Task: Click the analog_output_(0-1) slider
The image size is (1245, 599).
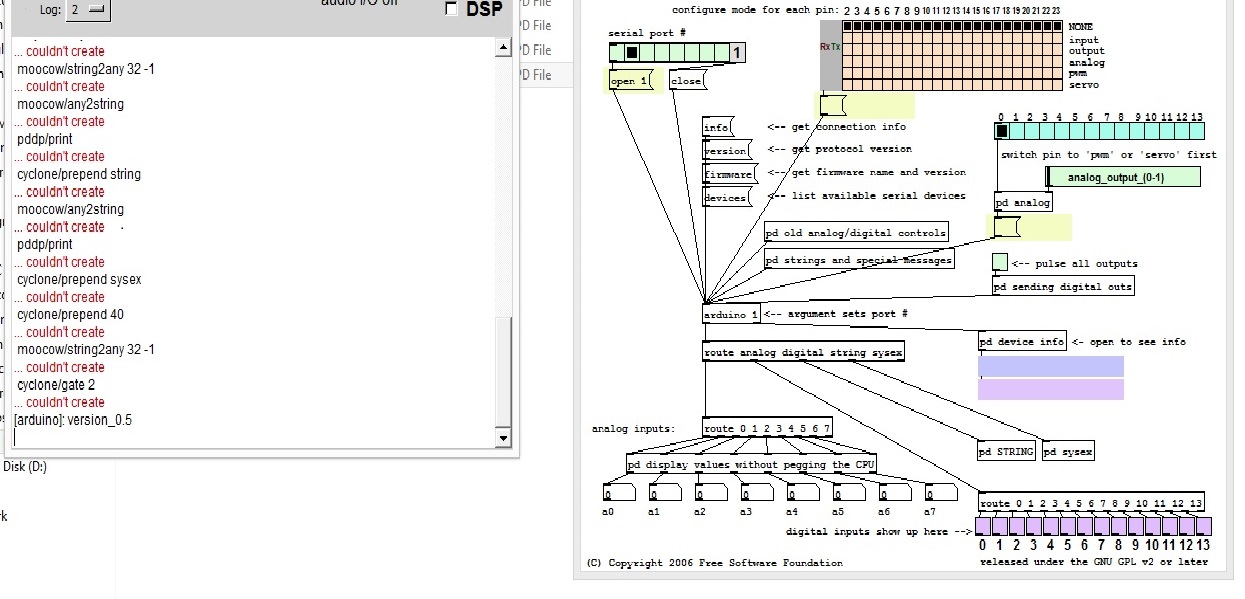Action: point(1121,177)
